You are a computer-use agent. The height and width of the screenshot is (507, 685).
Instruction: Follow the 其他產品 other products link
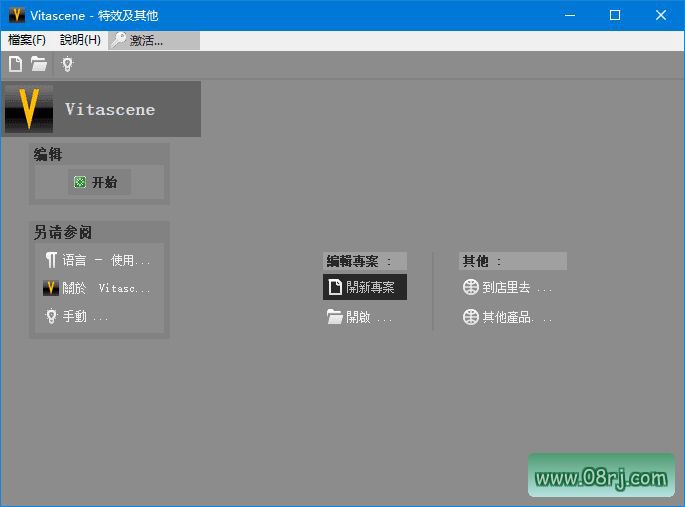507,318
